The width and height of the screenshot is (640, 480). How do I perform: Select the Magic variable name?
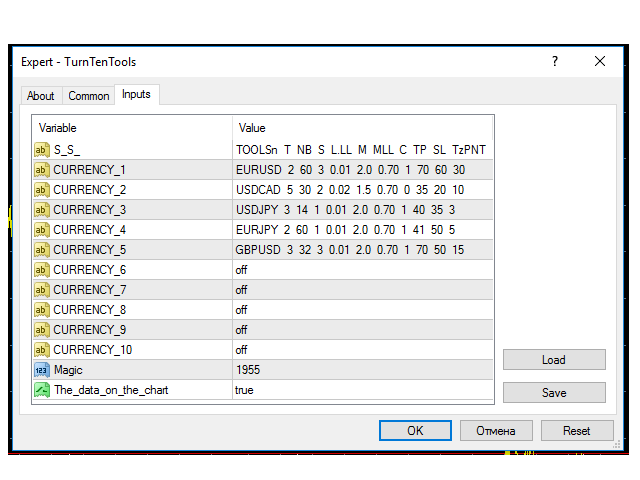click(x=68, y=370)
